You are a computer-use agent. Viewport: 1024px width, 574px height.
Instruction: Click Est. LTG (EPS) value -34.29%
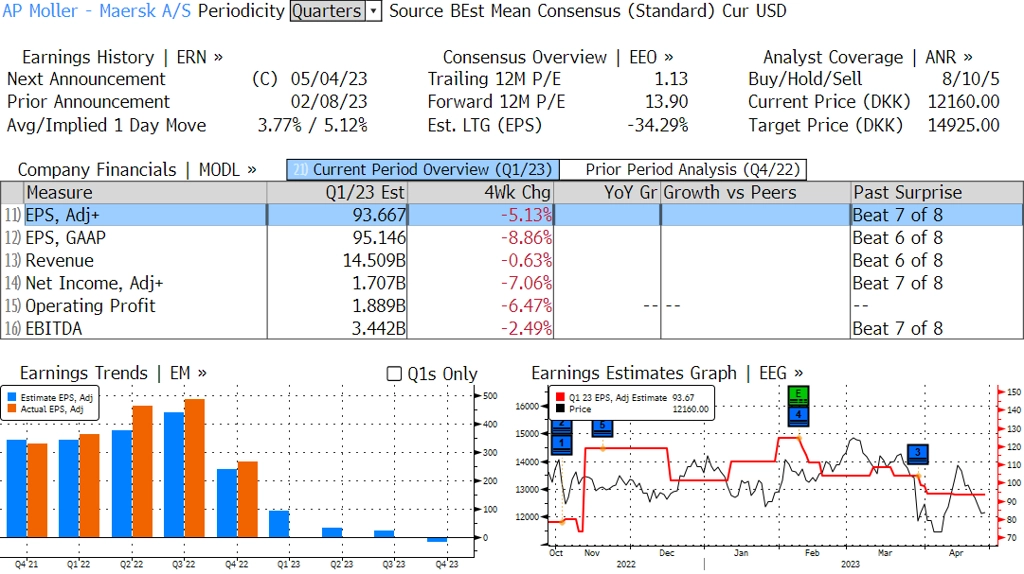(658, 125)
